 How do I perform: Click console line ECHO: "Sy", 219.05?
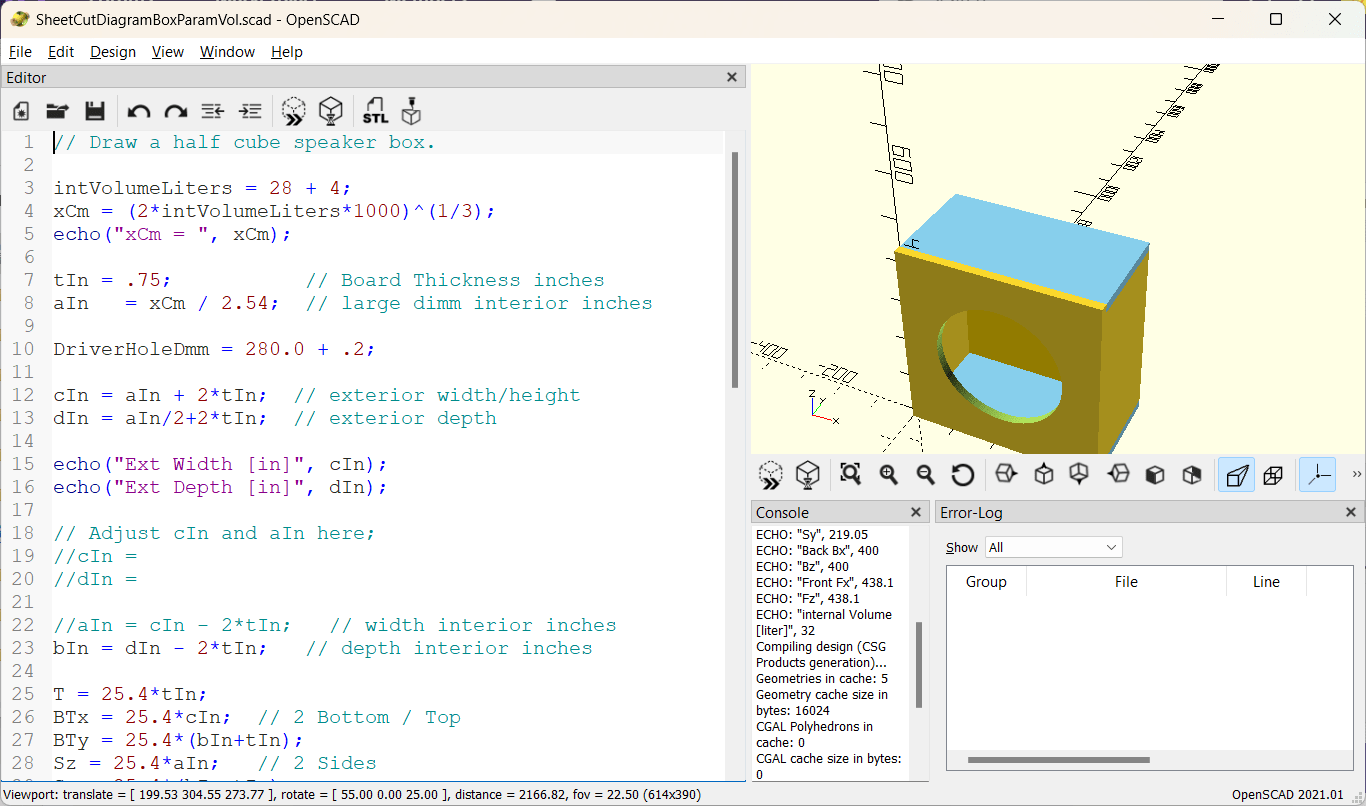[812, 535]
